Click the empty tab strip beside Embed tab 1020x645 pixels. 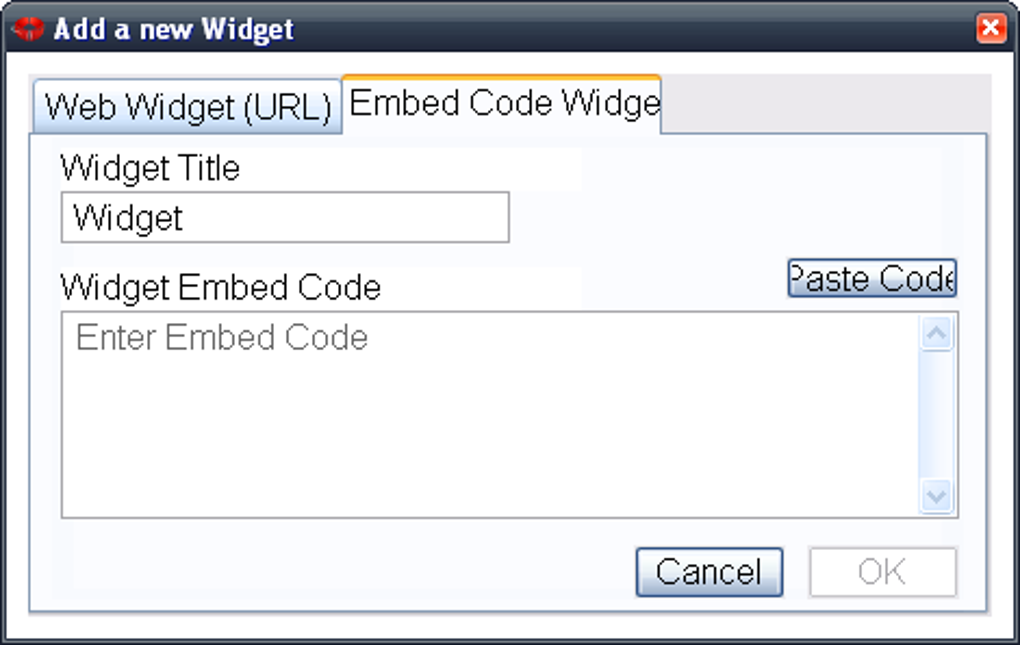tap(825, 103)
